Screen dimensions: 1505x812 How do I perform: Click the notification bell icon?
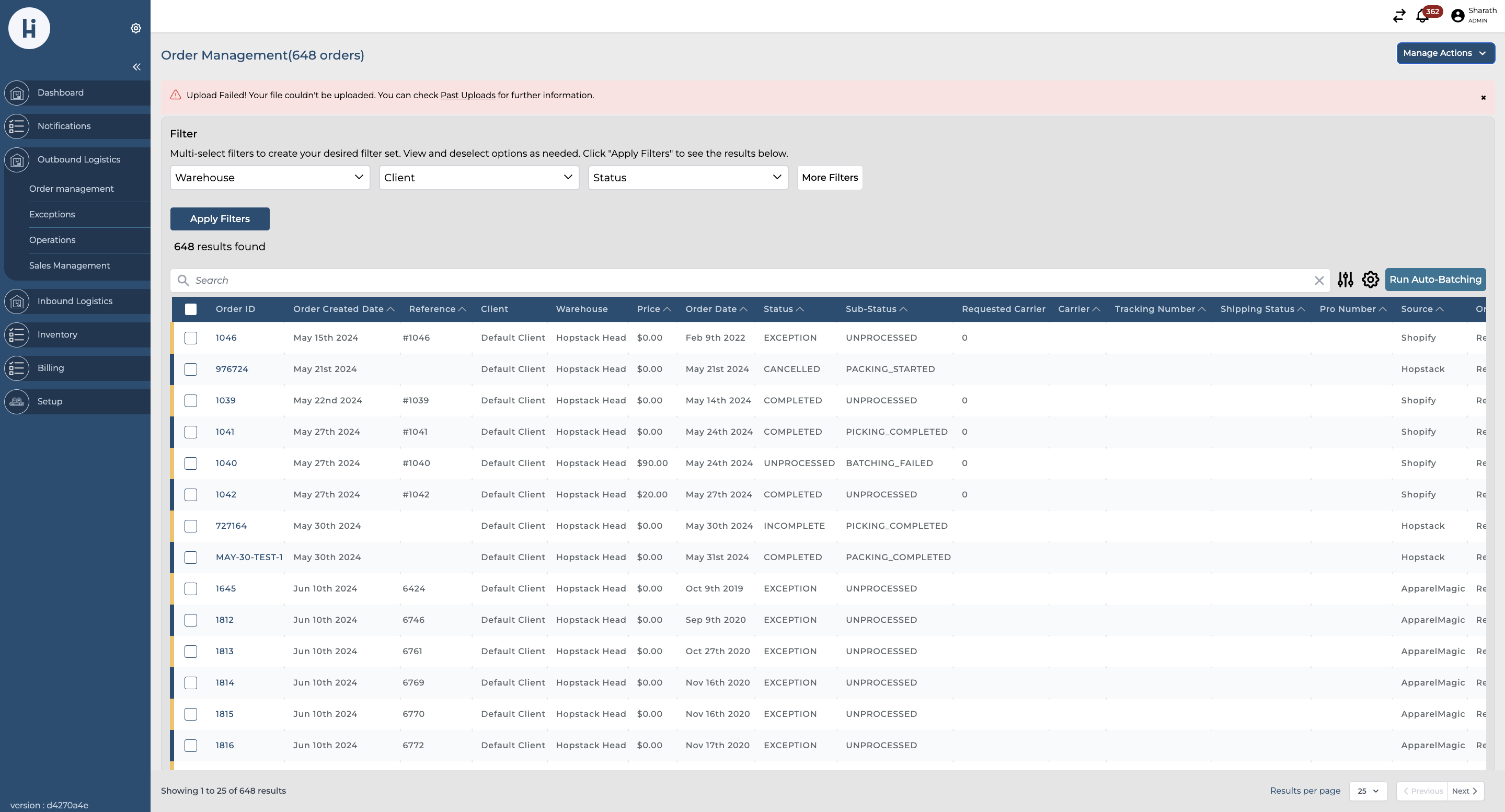(1422, 16)
